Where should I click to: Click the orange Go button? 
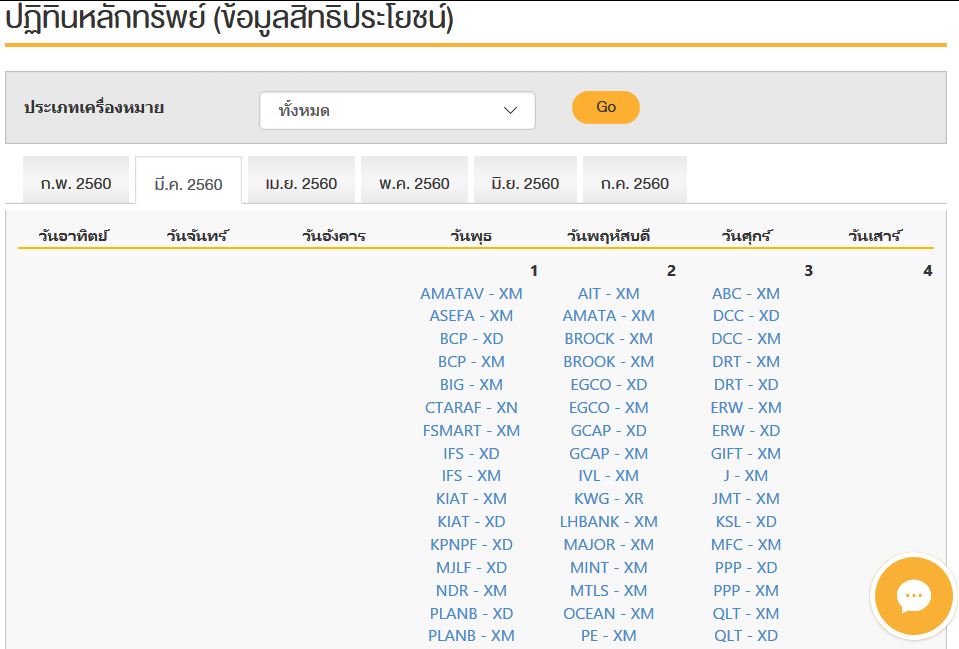pos(605,107)
